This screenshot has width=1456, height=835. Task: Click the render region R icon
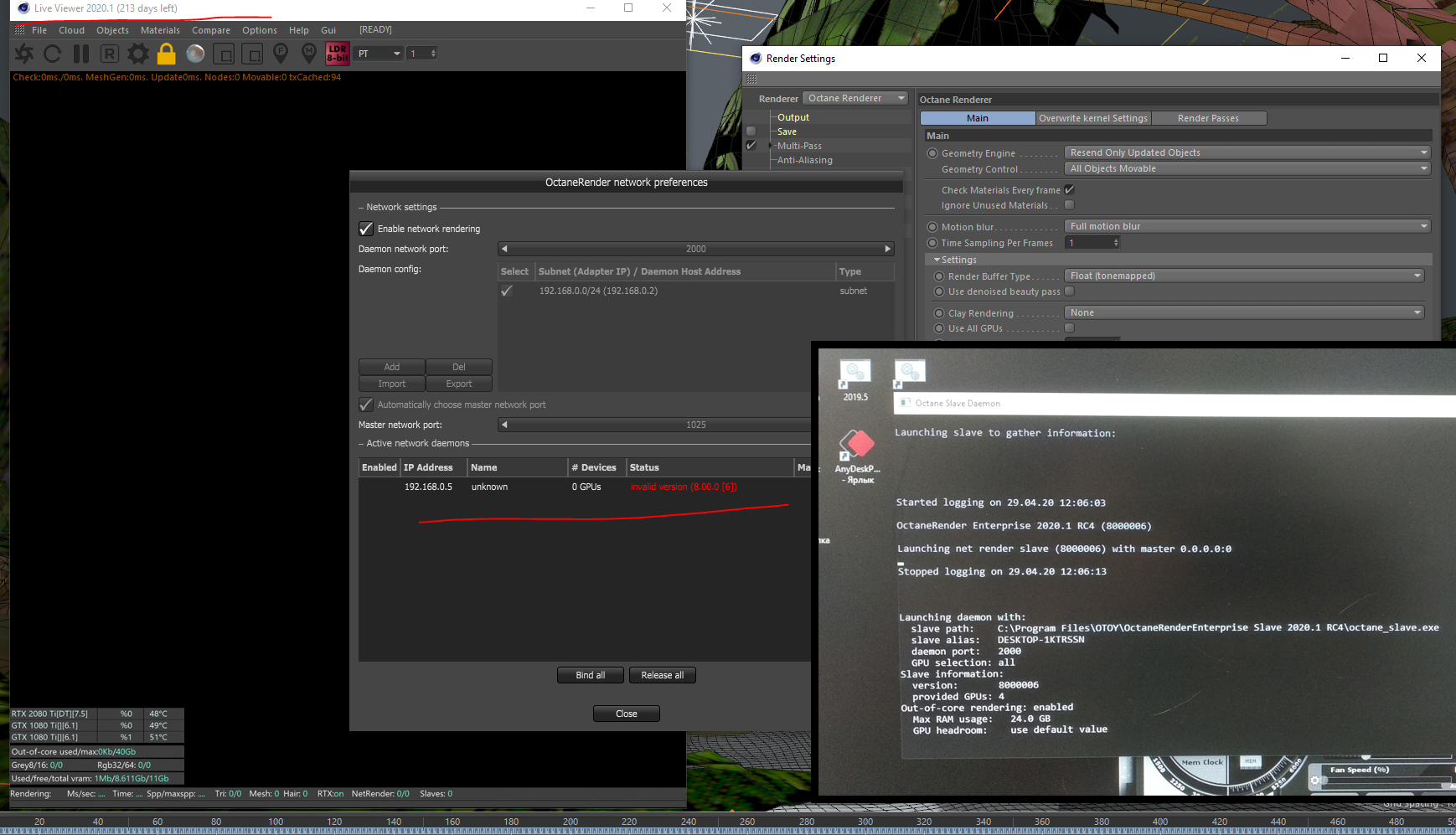(x=110, y=54)
